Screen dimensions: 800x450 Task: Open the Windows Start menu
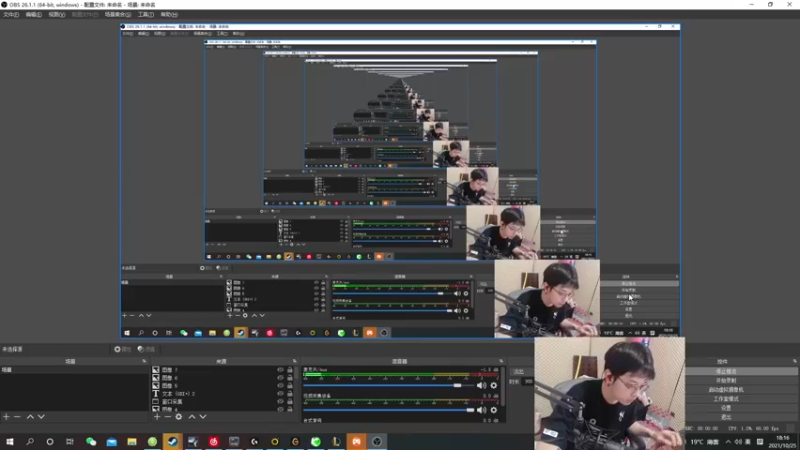10,441
